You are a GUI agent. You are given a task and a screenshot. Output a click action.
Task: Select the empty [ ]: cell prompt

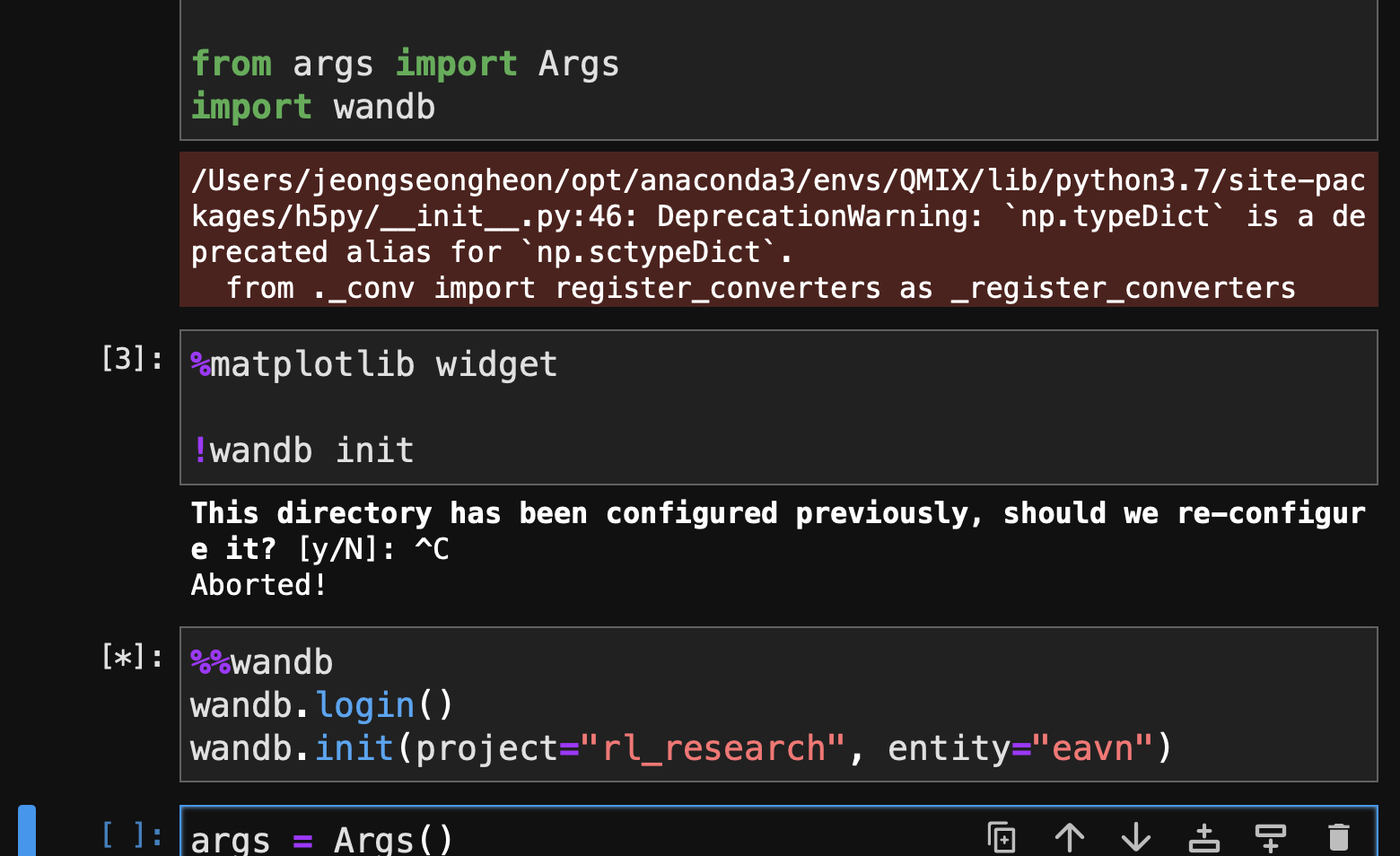(x=132, y=834)
